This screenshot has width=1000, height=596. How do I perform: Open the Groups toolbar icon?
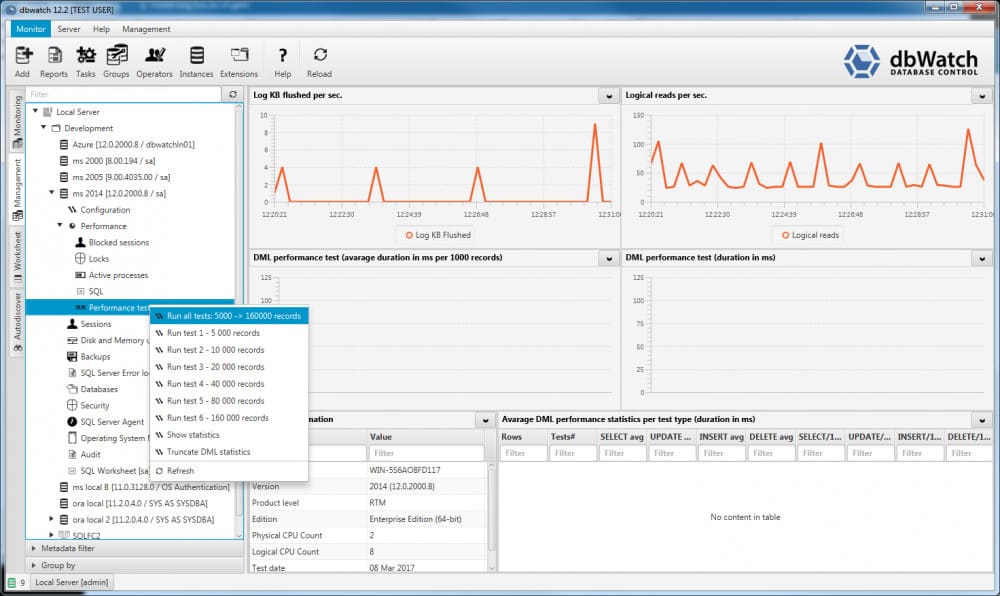tap(117, 55)
